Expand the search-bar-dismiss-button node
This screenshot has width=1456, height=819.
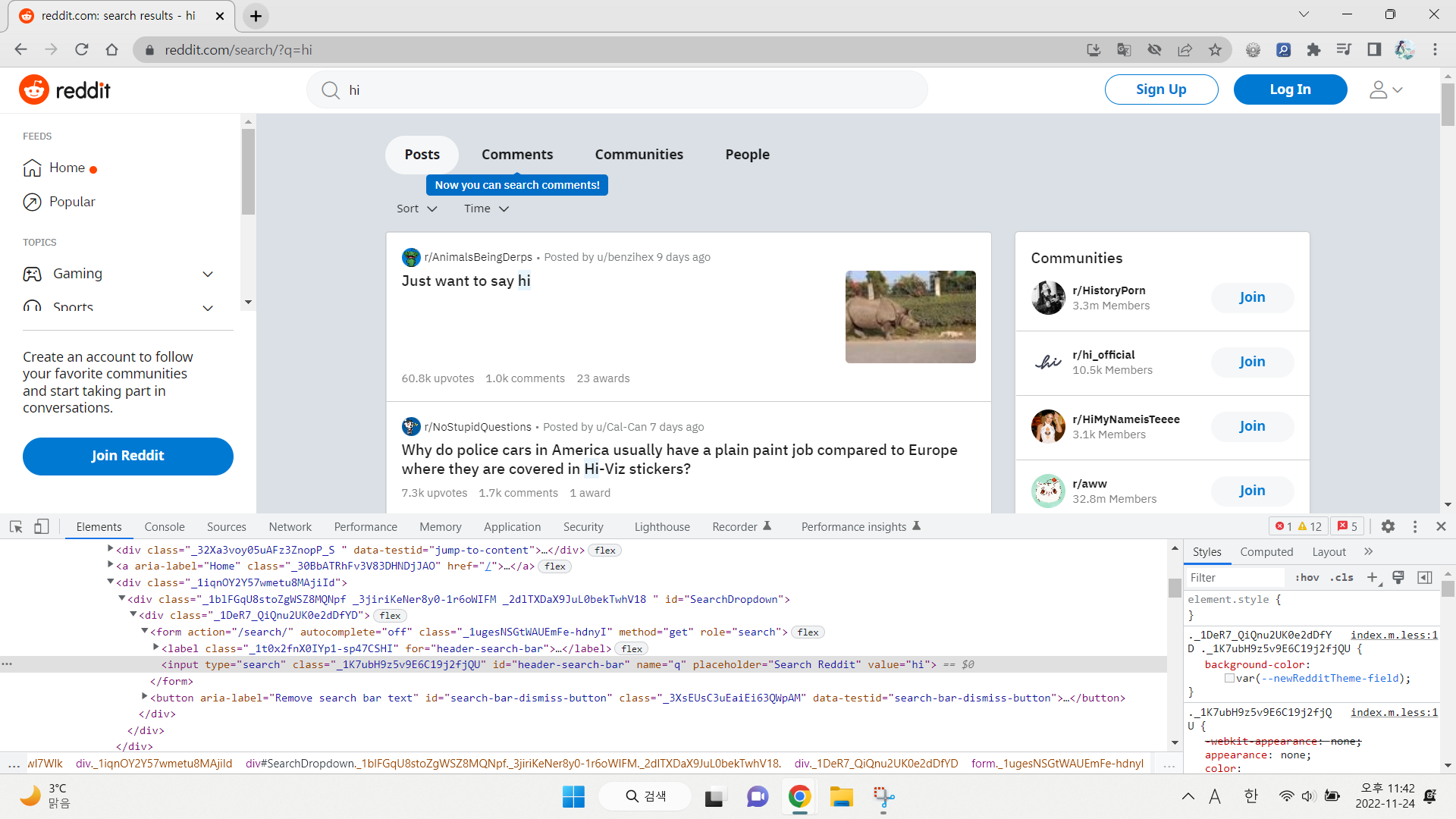(x=145, y=696)
